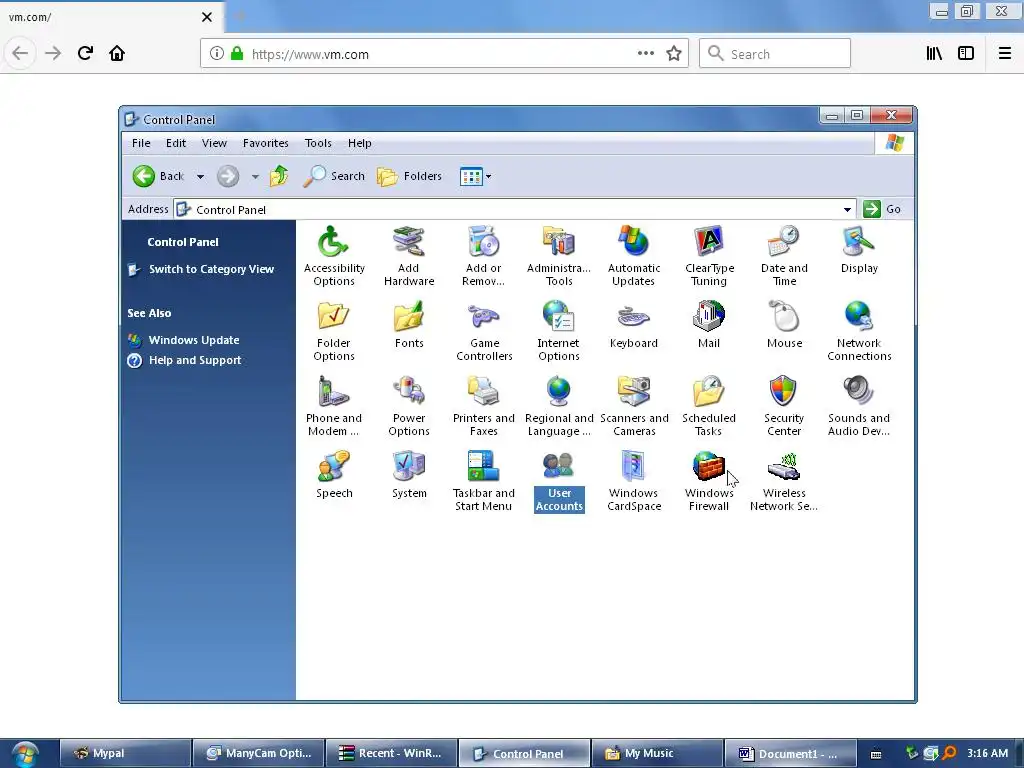Select Automatic Updates icon
Screen dimensions: 1024x768
click(x=633, y=256)
